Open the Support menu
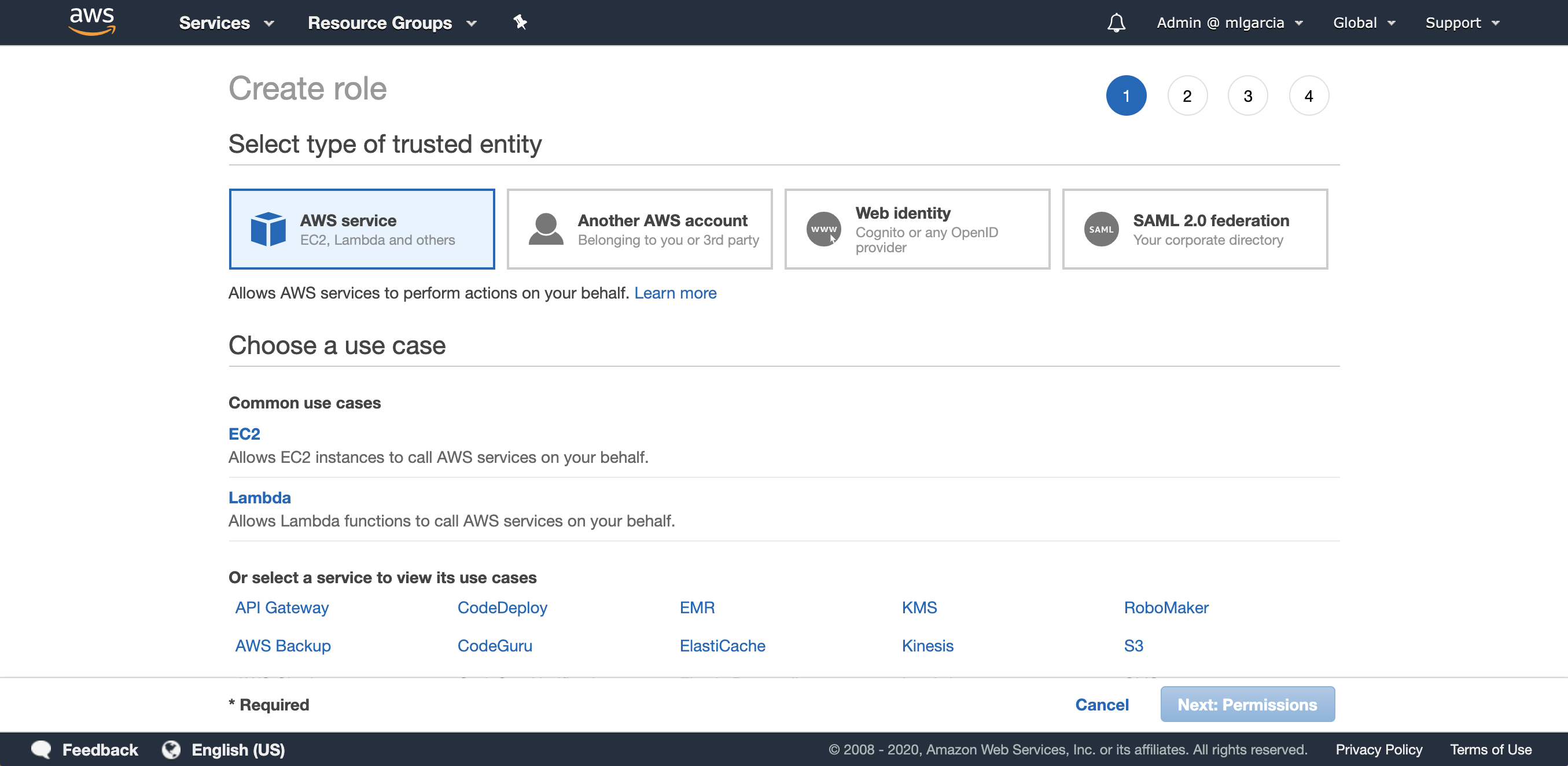The image size is (1568, 766). (x=1462, y=23)
